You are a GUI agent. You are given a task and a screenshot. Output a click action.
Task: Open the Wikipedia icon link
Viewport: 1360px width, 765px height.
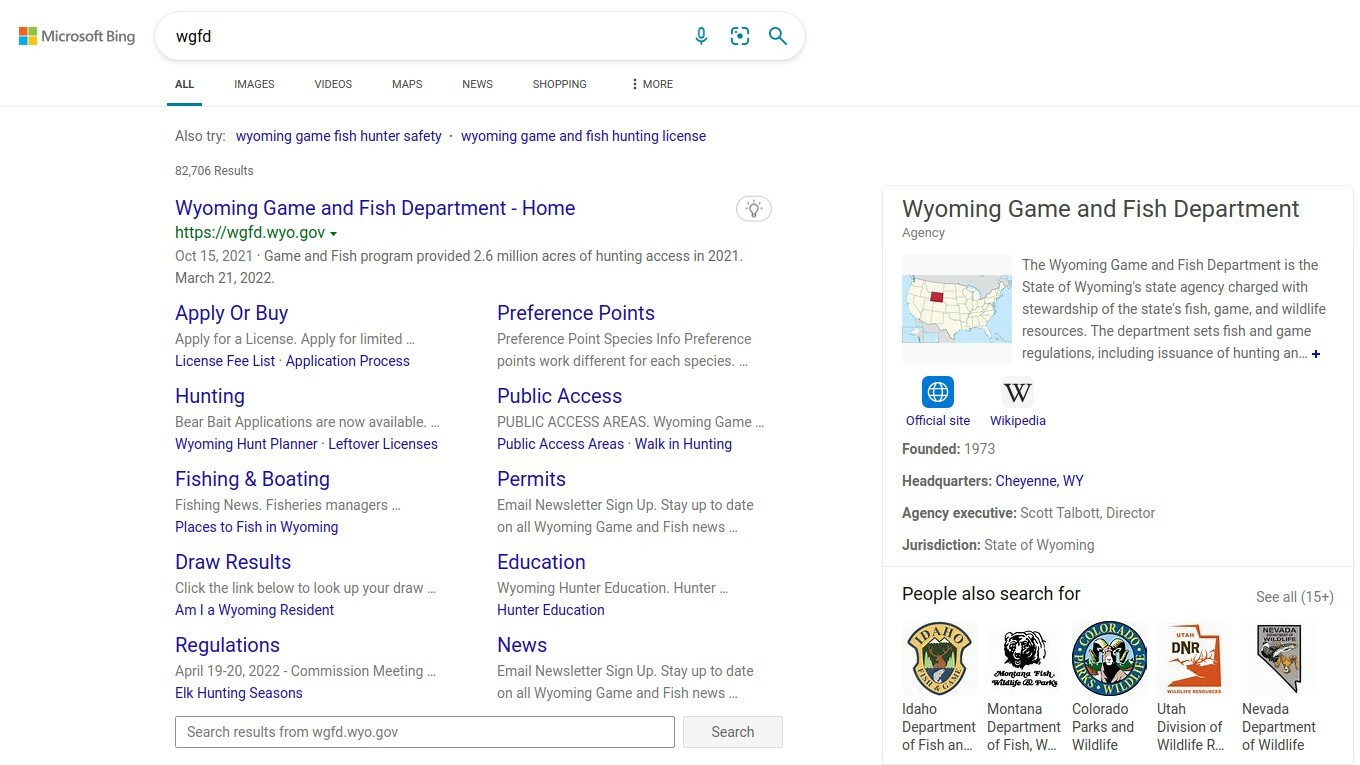(x=1017, y=392)
